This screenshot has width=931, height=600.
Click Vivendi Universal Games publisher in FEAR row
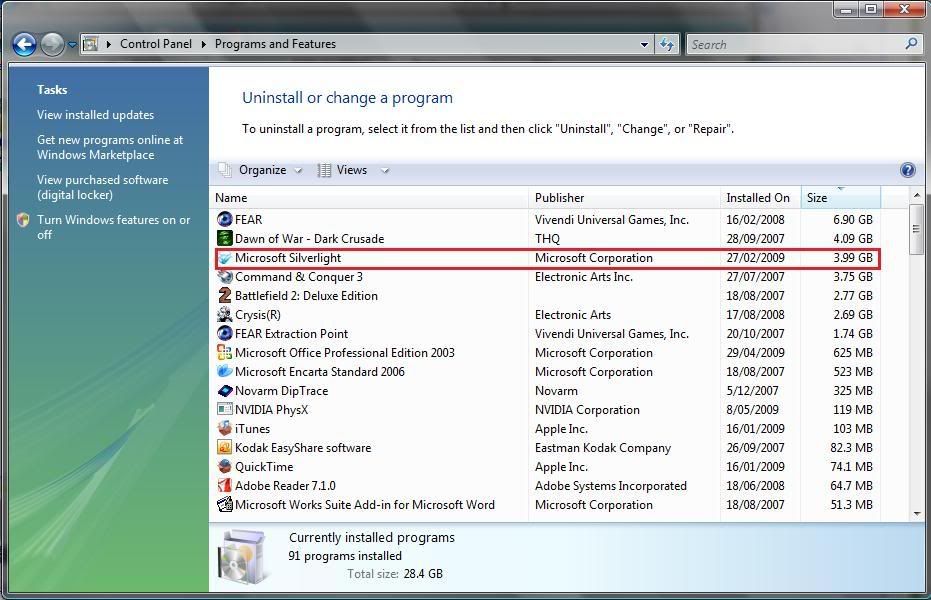(x=612, y=220)
